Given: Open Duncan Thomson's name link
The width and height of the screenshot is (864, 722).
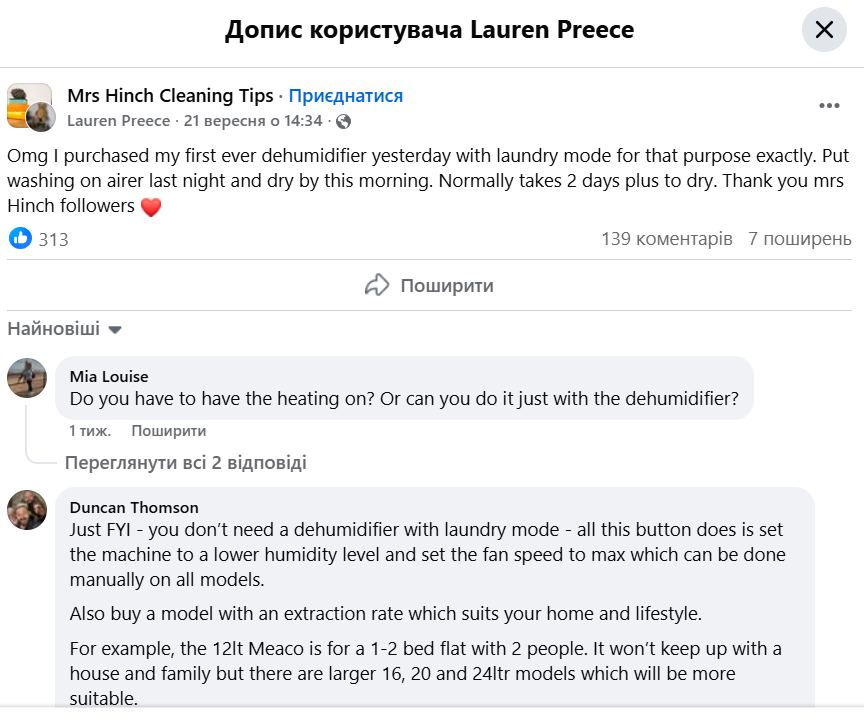Looking at the screenshot, I should (x=134, y=507).
